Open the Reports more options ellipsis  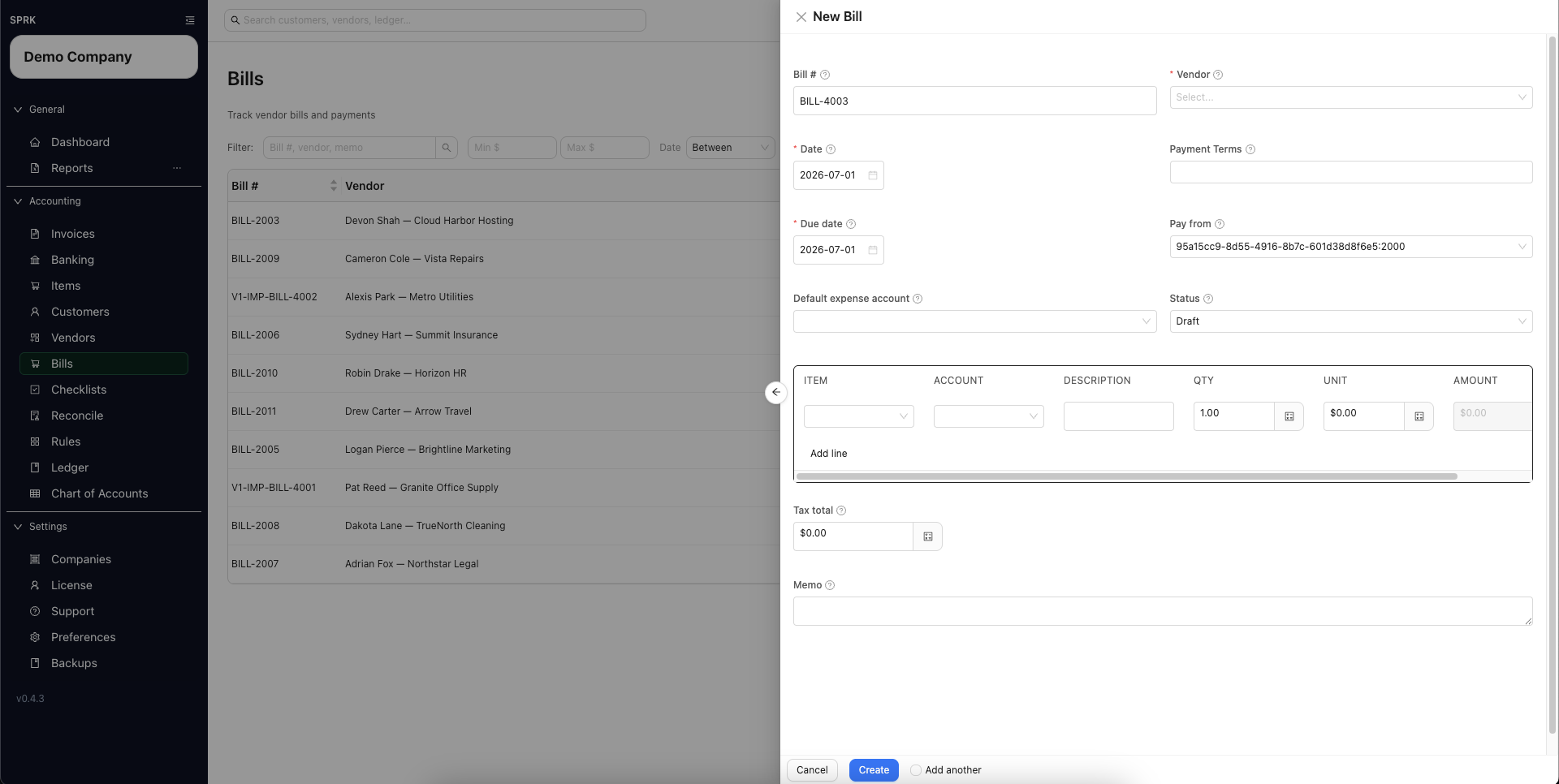click(x=177, y=168)
